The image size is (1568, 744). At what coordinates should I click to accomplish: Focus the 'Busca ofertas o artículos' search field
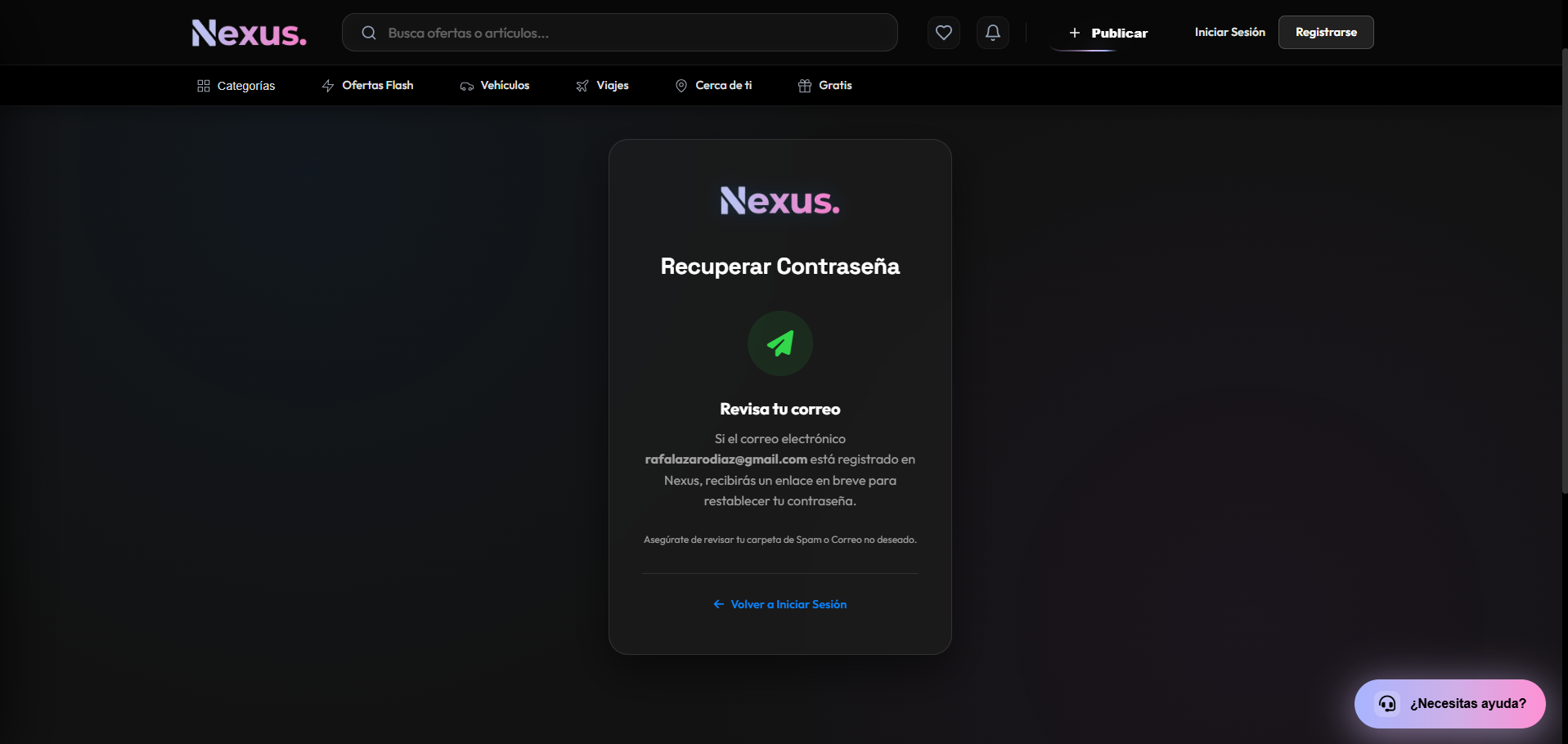[620, 33]
